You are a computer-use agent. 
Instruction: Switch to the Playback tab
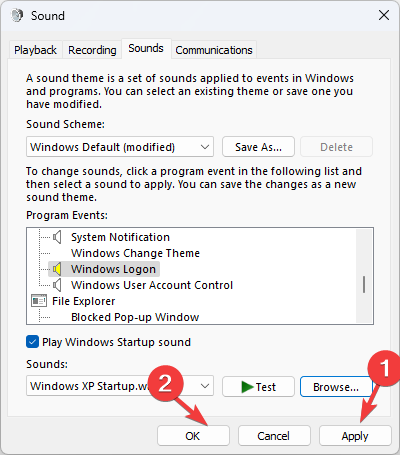(x=35, y=50)
